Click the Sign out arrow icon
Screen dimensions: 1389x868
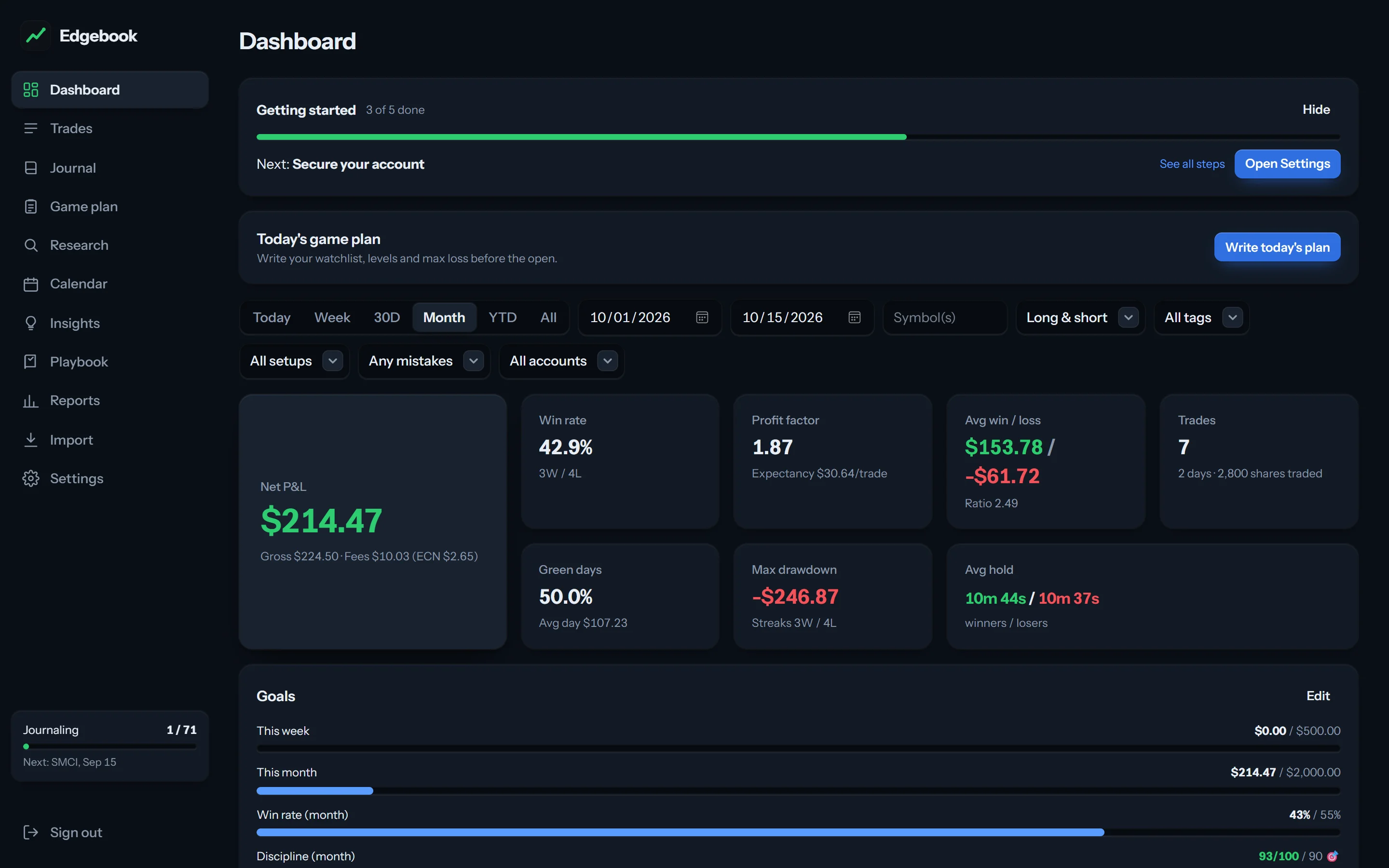click(x=30, y=832)
